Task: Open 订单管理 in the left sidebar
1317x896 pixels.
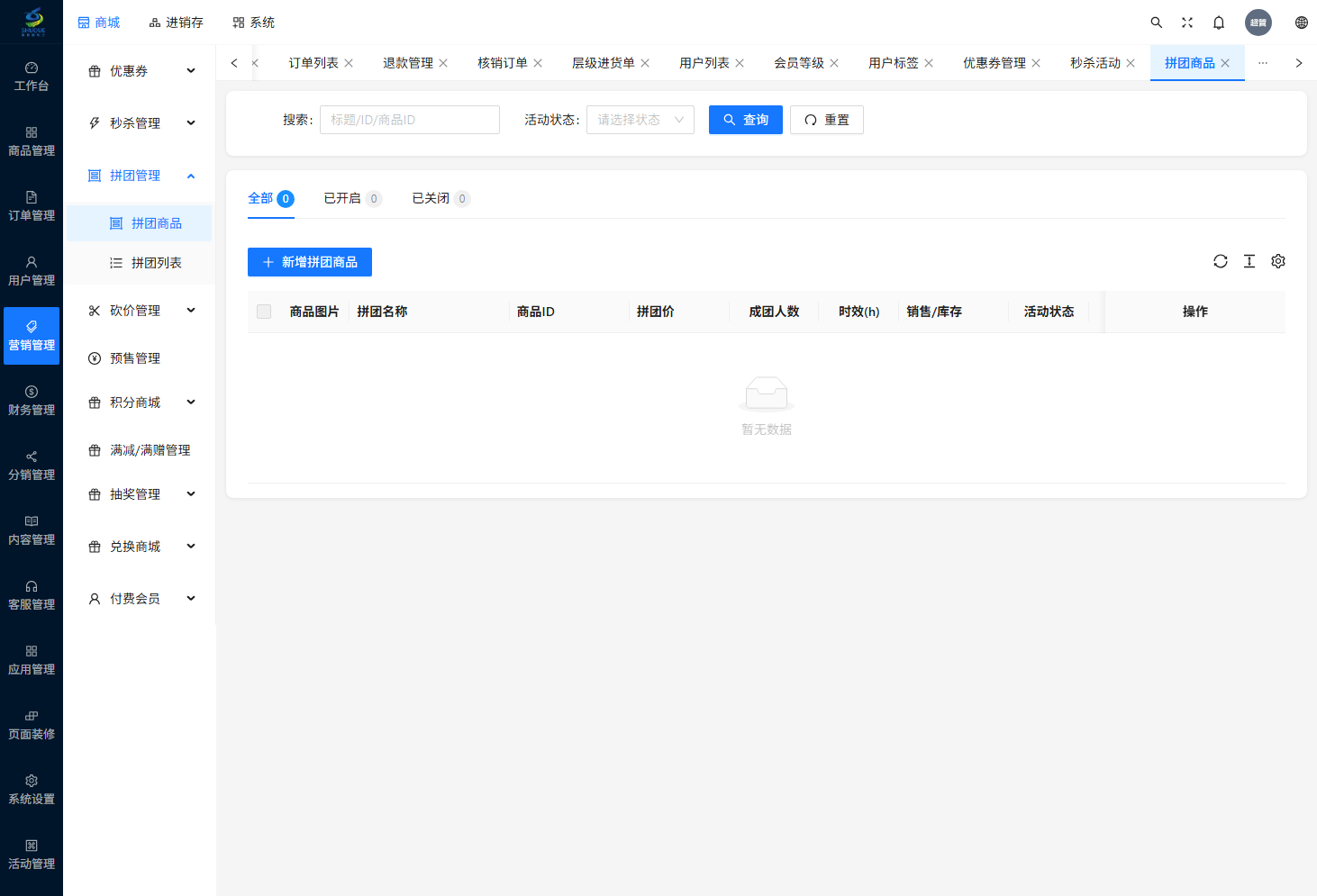Action: pos(32,206)
